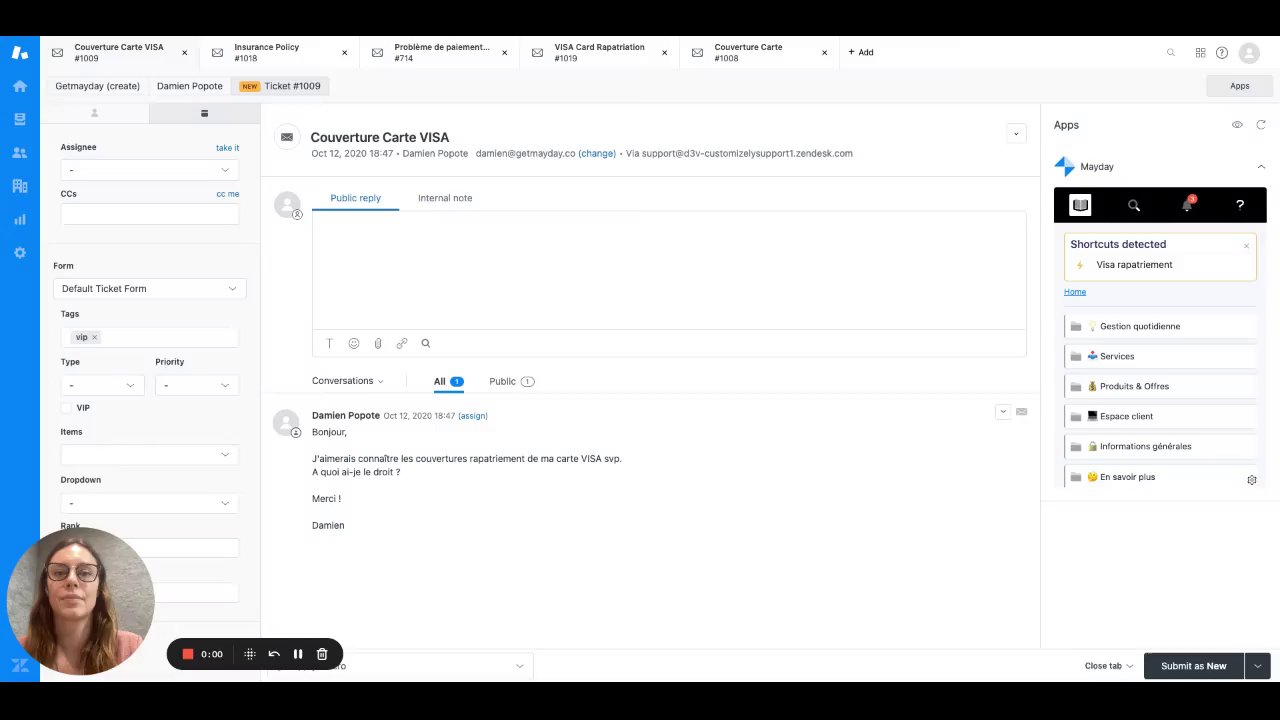Open the Customers icon in sidebar

tap(20, 153)
